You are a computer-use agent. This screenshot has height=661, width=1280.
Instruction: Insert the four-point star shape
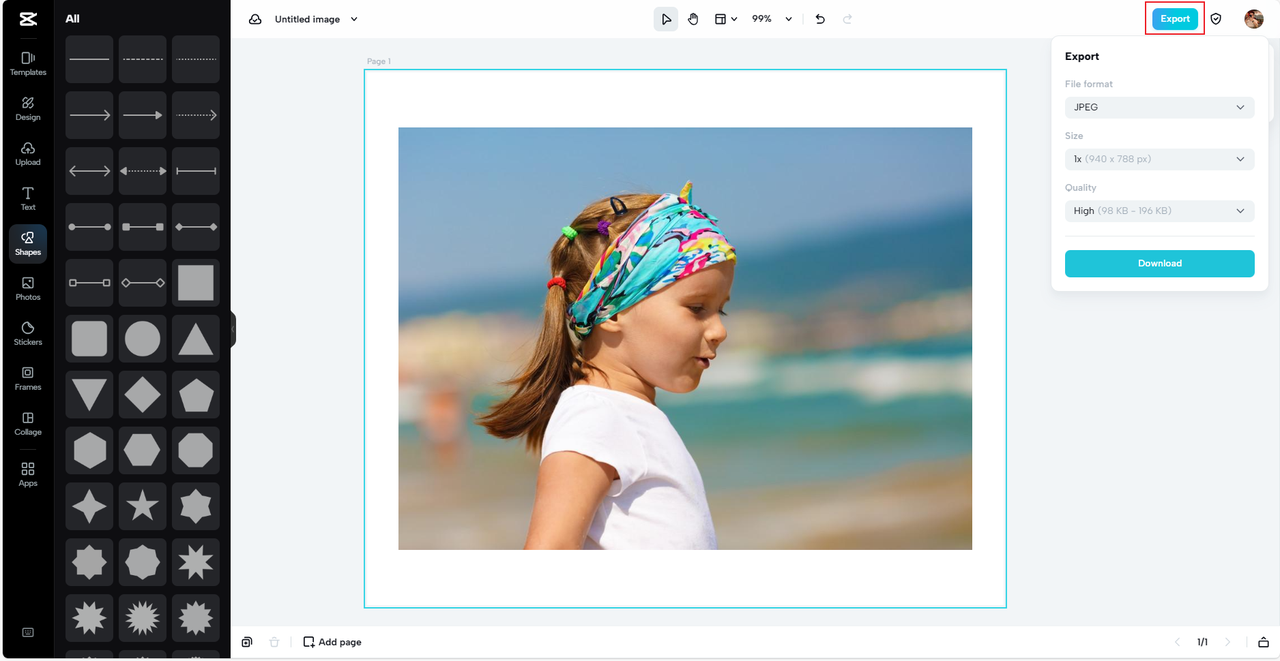point(90,507)
